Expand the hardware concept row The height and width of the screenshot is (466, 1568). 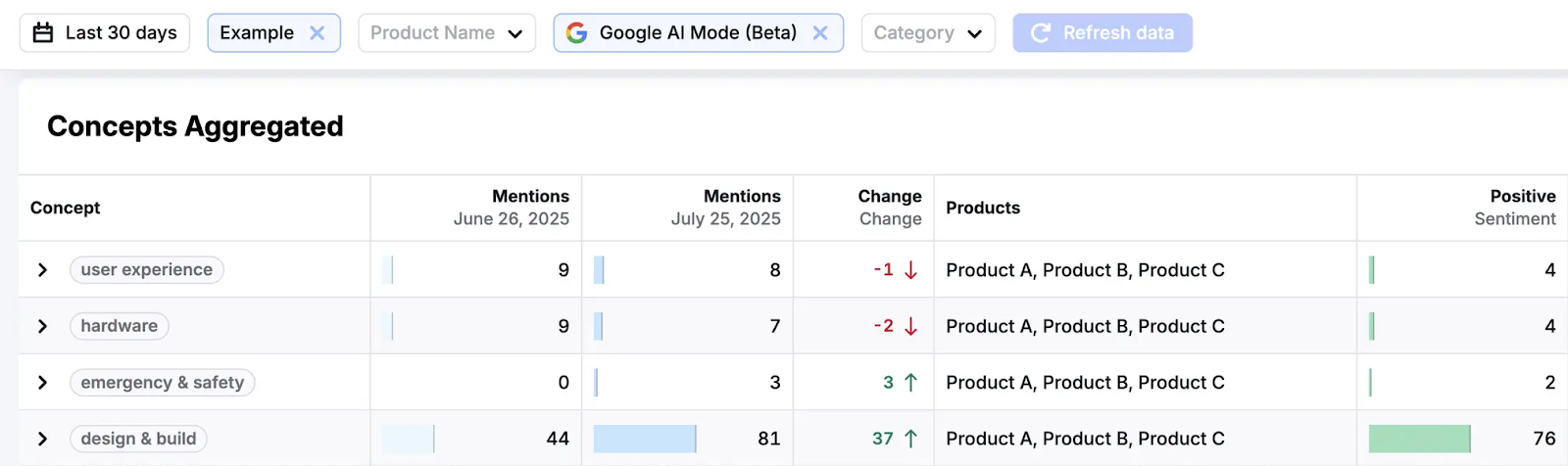(42, 326)
